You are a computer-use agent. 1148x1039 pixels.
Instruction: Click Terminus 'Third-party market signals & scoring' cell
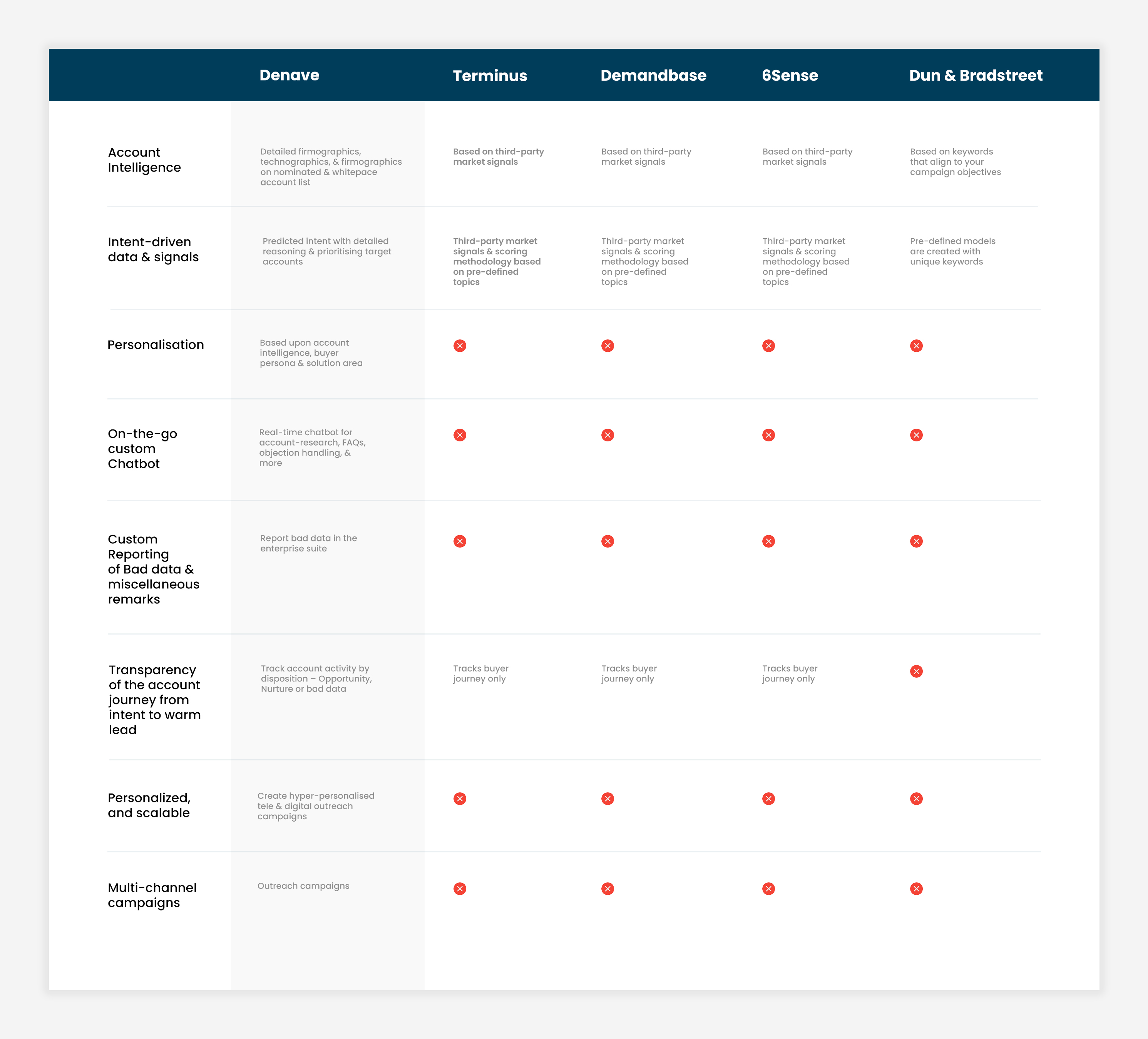coord(497,261)
